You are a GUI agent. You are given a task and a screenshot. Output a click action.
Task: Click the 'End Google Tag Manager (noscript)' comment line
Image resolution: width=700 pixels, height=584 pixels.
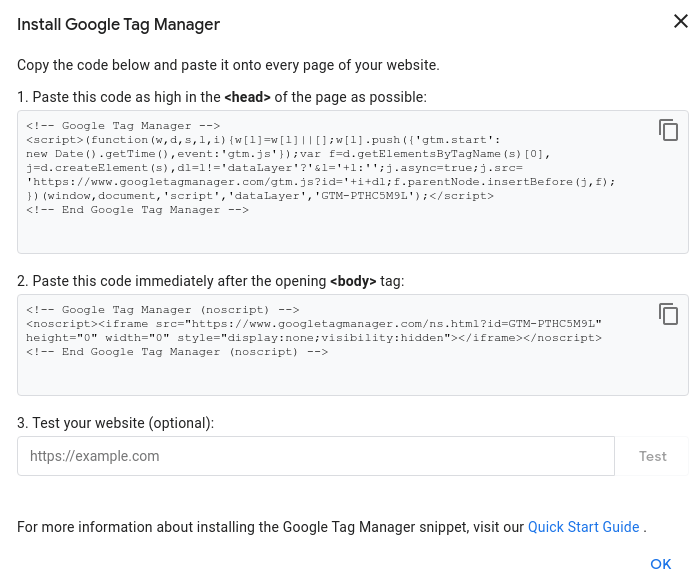tap(177, 352)
